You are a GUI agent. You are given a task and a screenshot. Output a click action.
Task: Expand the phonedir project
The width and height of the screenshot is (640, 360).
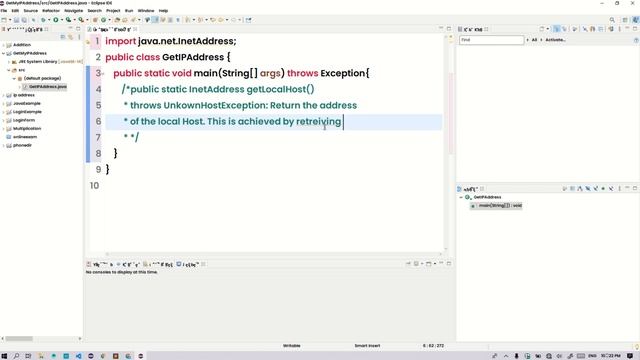4,145
